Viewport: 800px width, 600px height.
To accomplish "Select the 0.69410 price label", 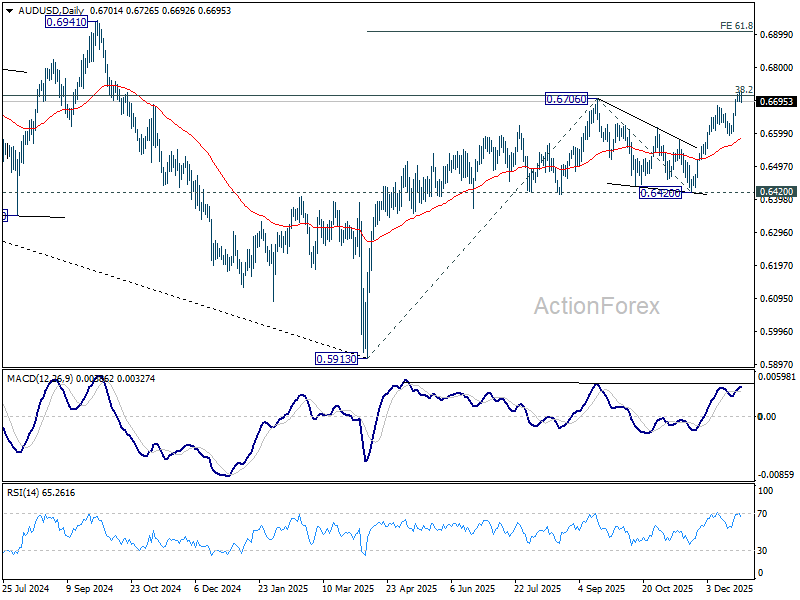I will (66, 22).
